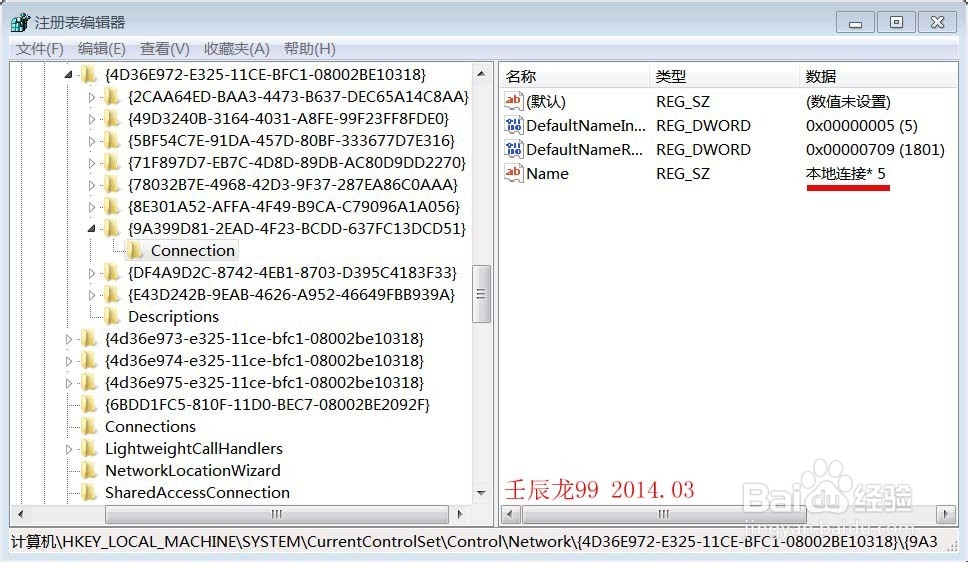Open the 帮助(H) menu
968x562 pixels.
pos(309,49)
